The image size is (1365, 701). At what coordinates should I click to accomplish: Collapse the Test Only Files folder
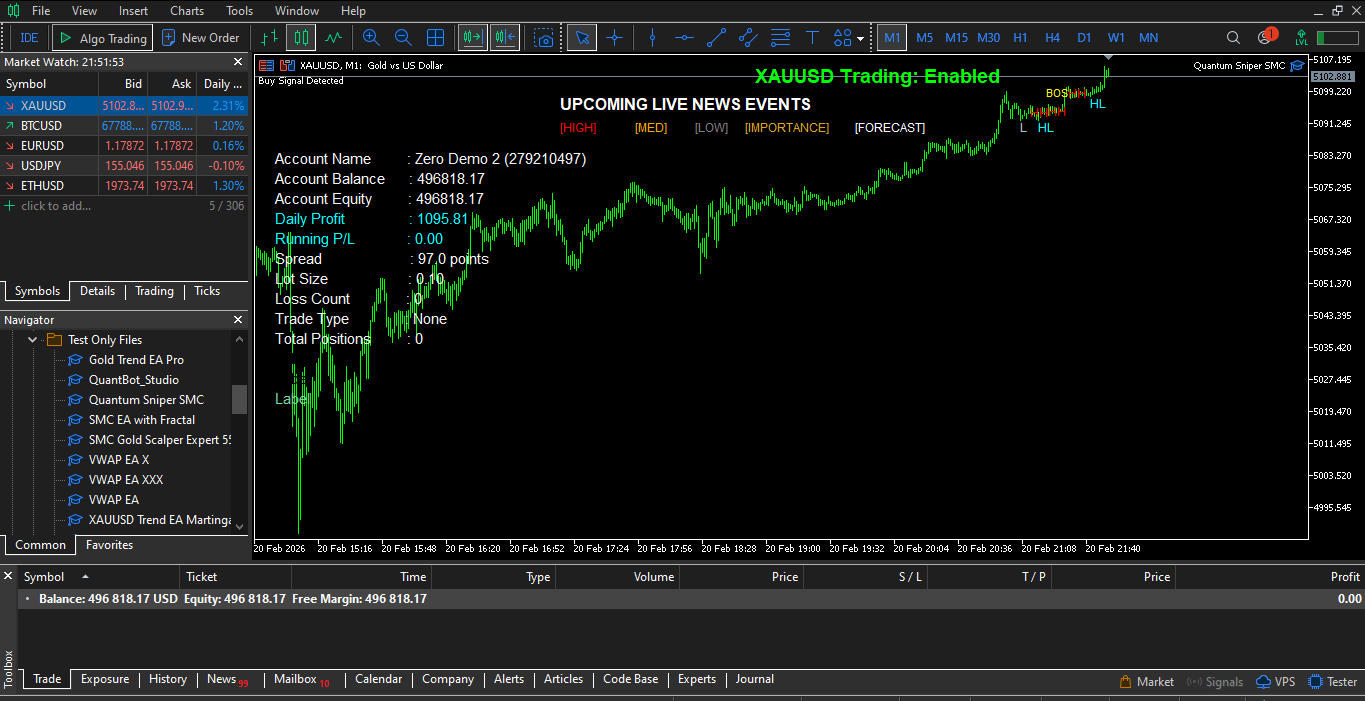(x=32, y=340)
